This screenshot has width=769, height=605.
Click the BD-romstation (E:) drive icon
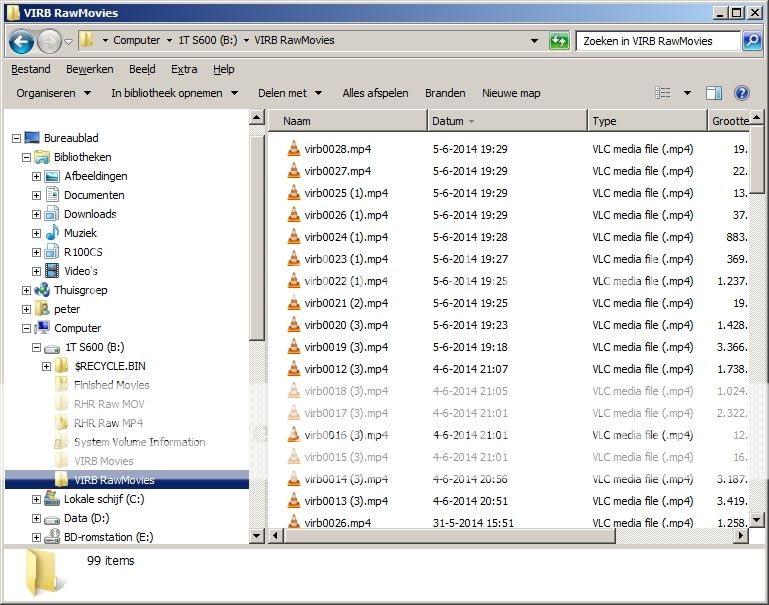click(52, 537)
